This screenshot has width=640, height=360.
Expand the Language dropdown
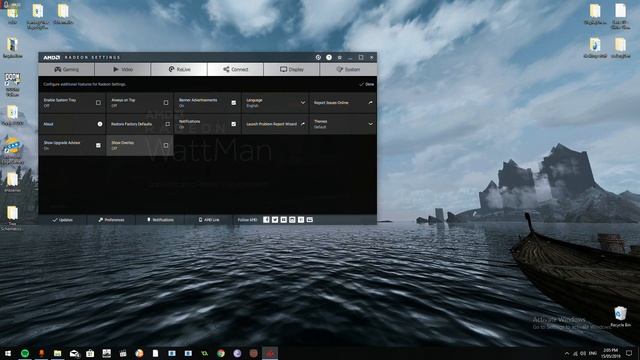tap(303, 103)
